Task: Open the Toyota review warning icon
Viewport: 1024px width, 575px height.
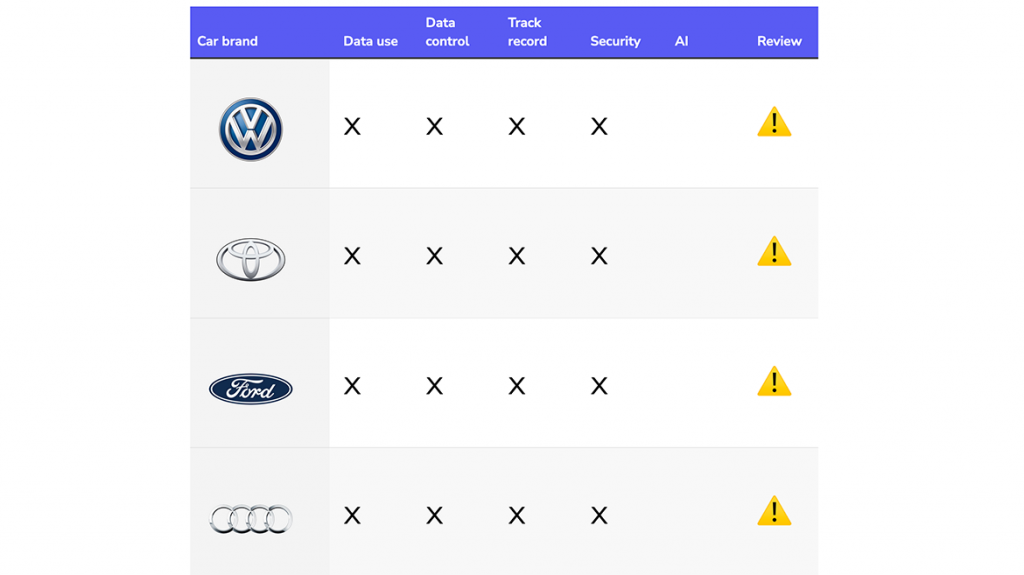Action: pos(774,252)
